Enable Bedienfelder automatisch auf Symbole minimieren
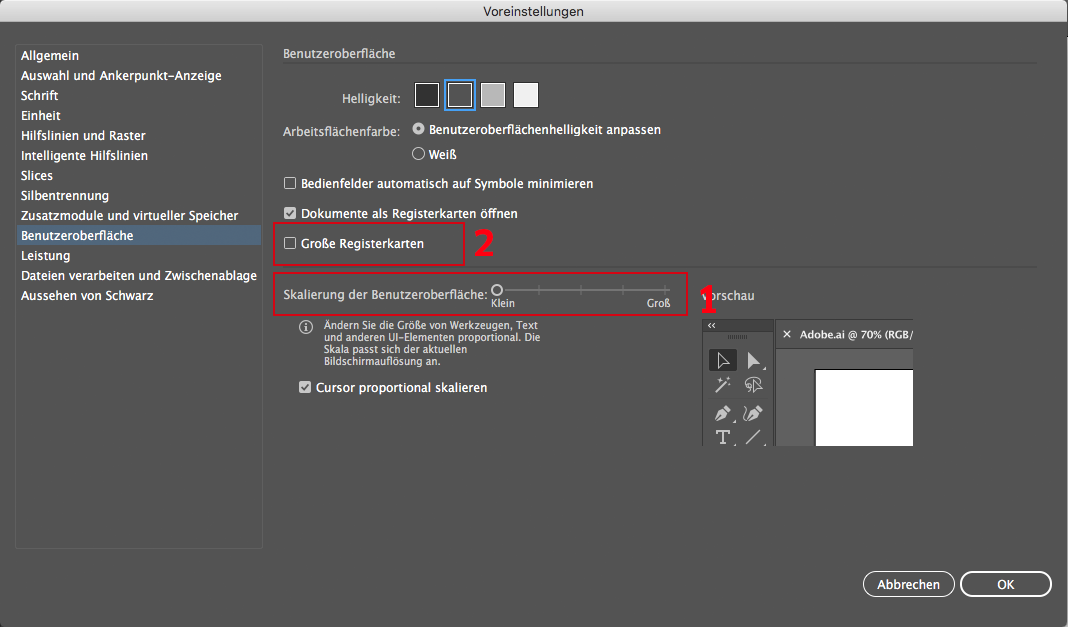Image resolution: width=1068 pixels, height=627 pixels. [290, 183]
